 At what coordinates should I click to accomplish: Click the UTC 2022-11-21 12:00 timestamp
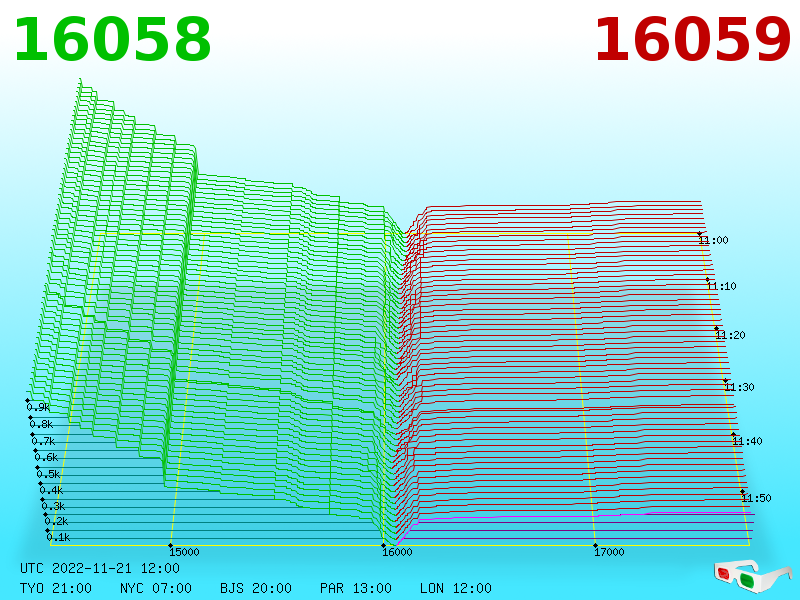tap(100, 568)
